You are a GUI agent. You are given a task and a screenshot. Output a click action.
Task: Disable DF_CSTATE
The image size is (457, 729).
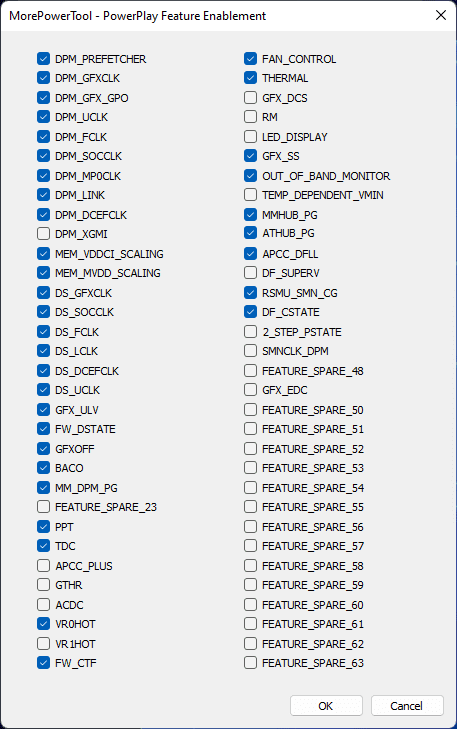pos(250,312)
